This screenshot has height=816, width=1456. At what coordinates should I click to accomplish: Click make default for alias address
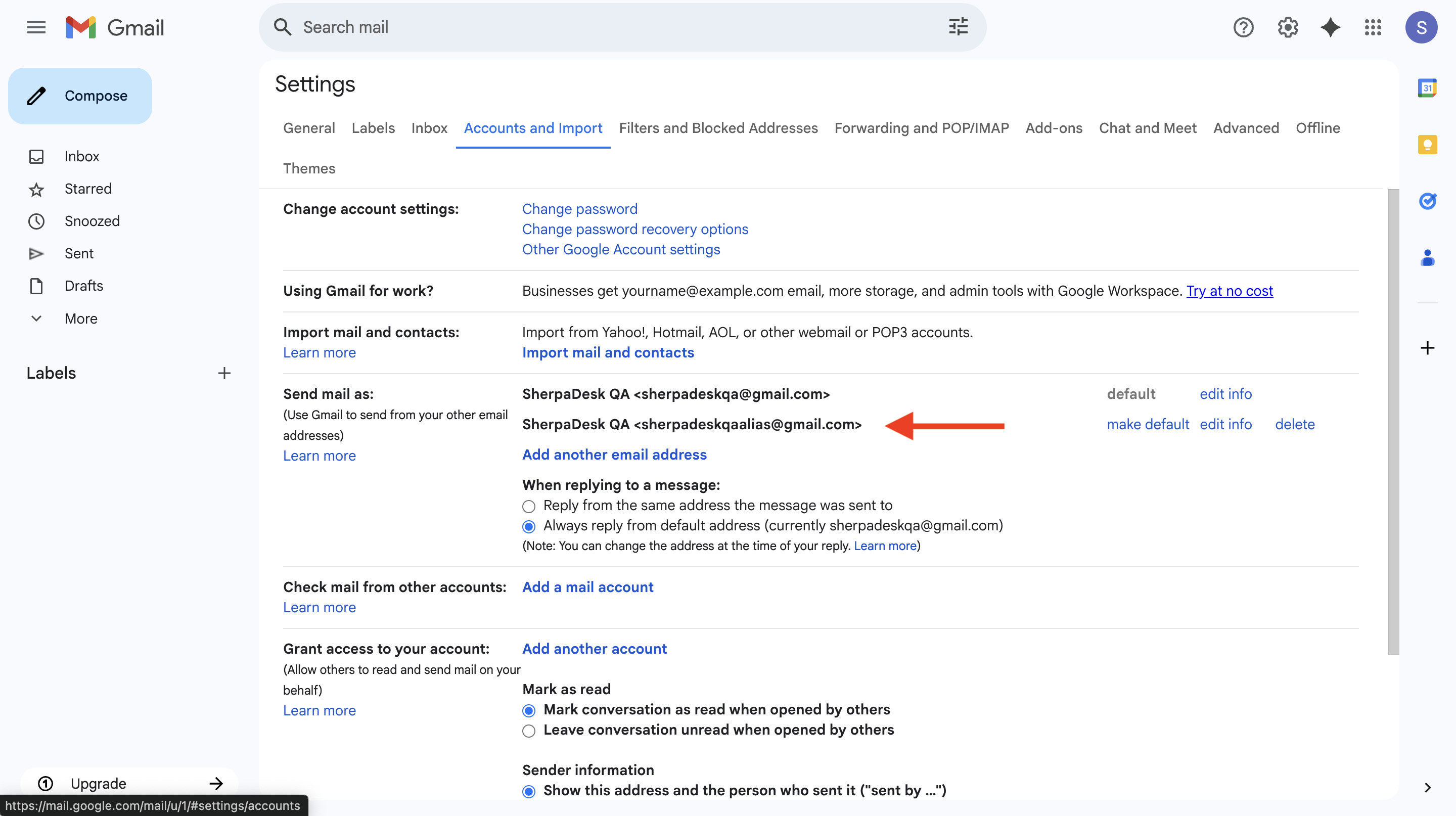point(1148,424)
